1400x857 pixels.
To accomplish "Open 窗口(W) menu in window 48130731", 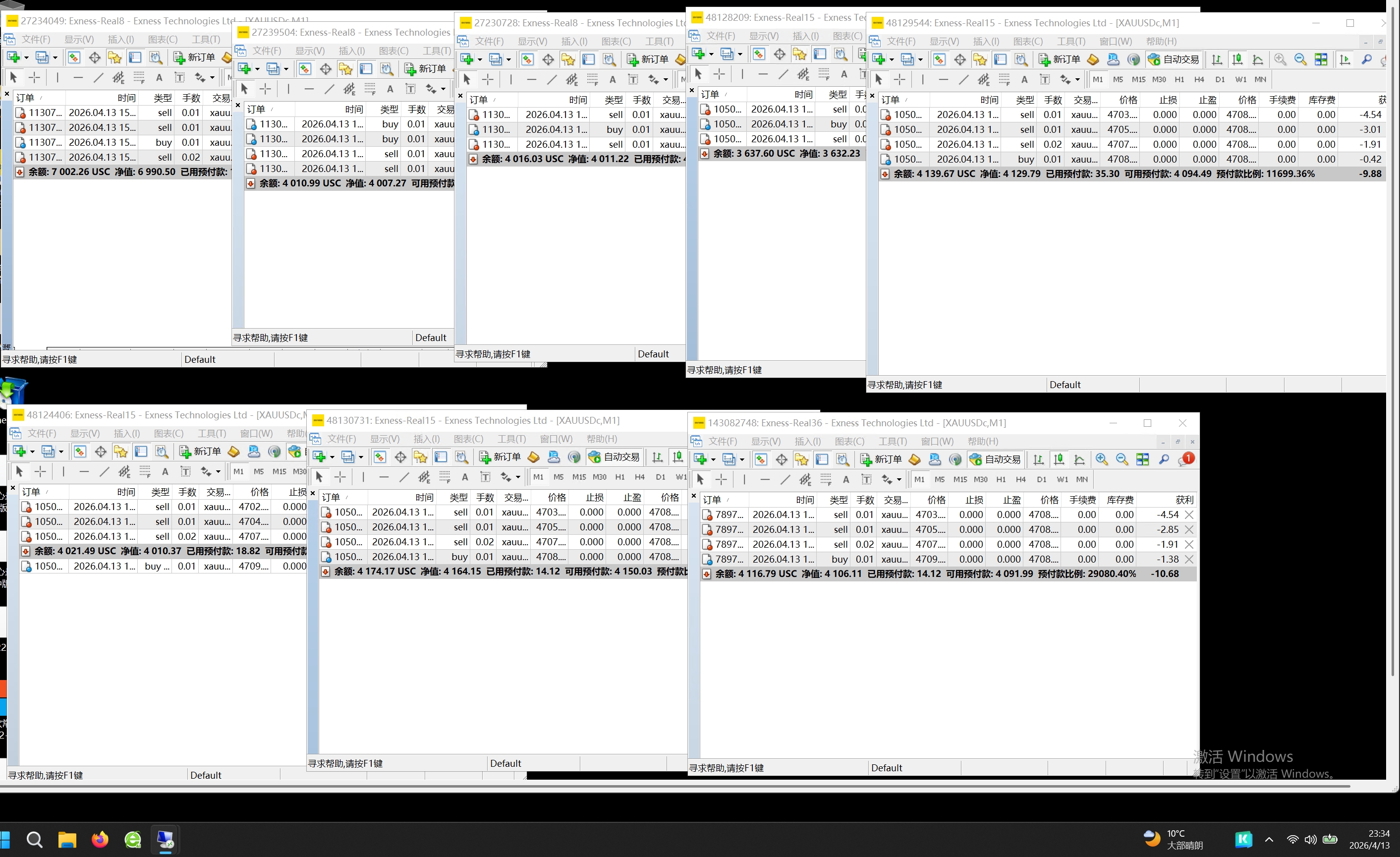I will click(556, 439).
